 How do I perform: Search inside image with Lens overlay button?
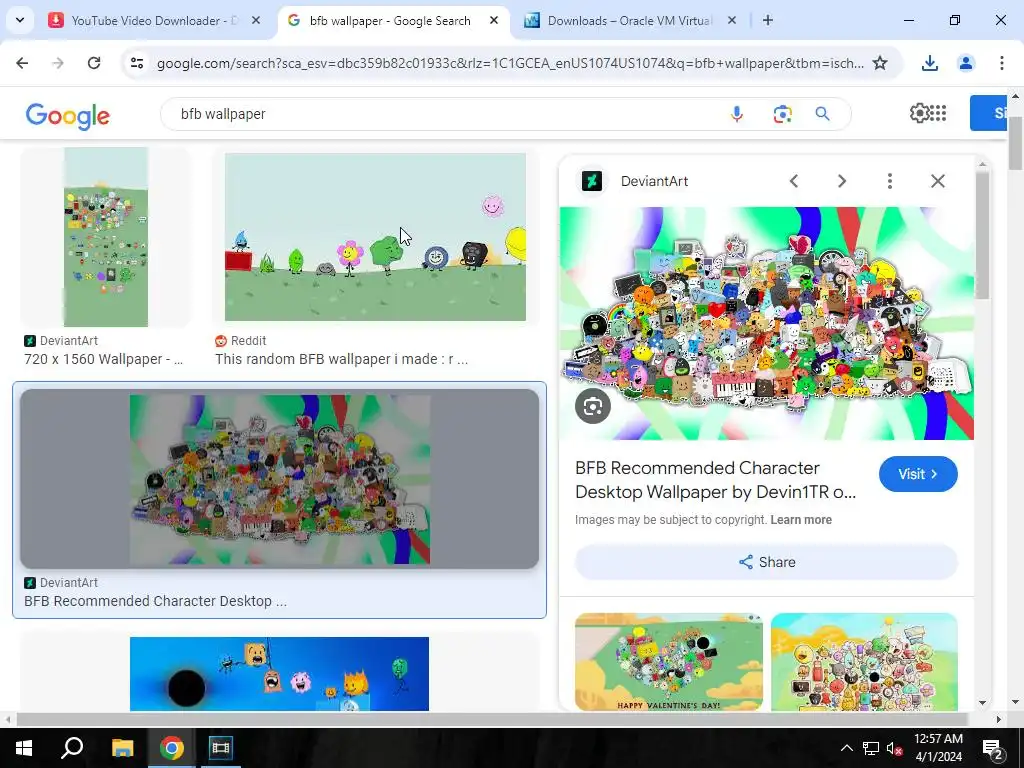click(x=593, y=406)
